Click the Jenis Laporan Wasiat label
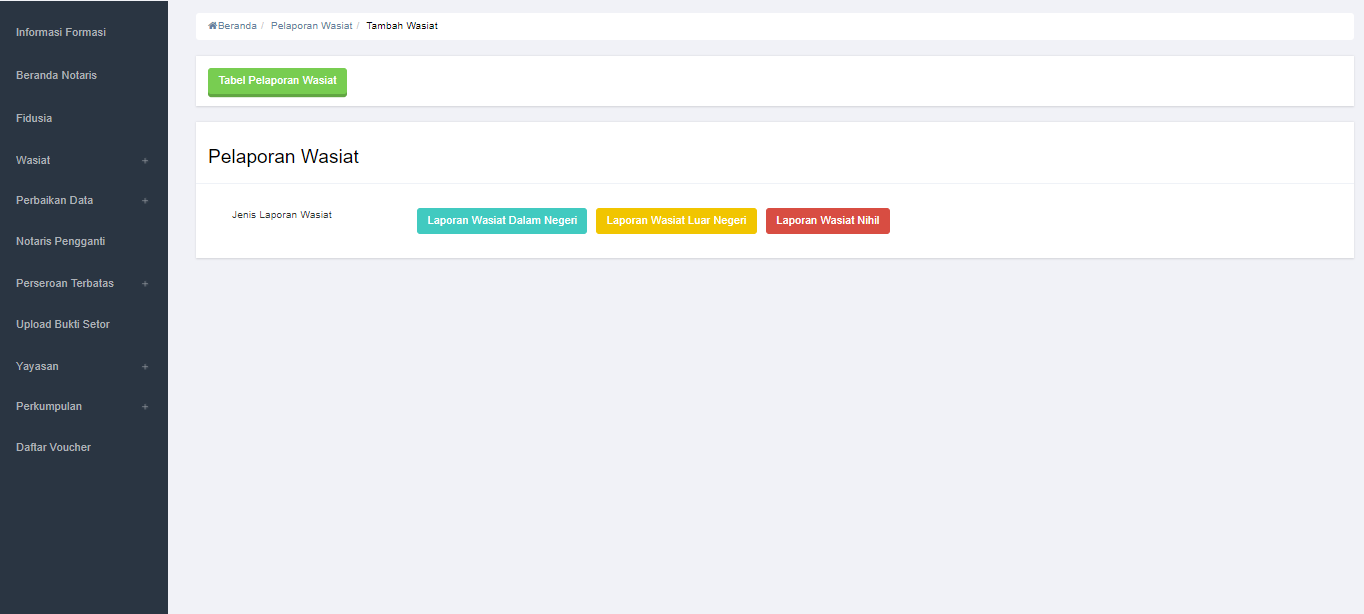 [282, 215]
